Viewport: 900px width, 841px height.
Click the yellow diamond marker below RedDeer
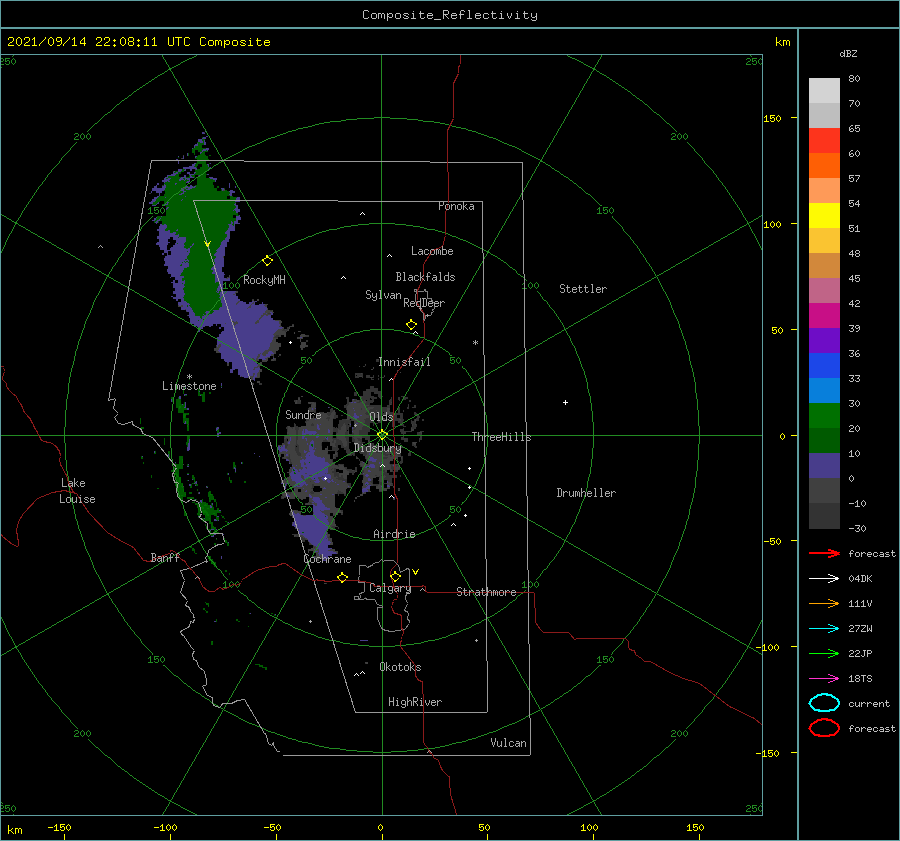point(411,325)
